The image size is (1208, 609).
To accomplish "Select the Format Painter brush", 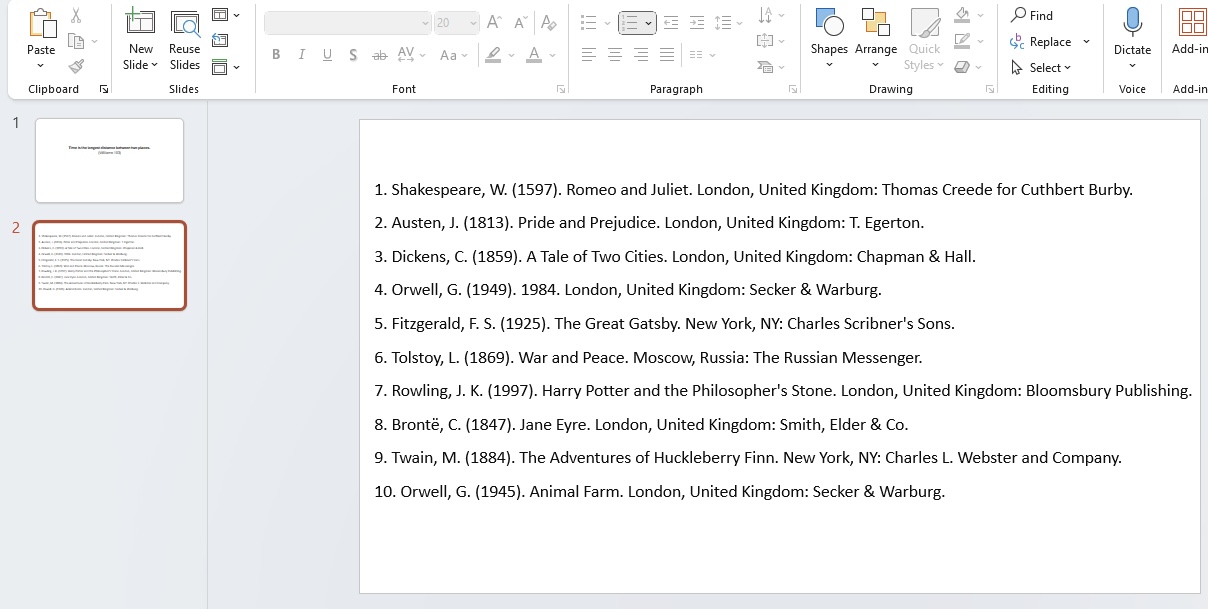I will [x=76, y=66].
